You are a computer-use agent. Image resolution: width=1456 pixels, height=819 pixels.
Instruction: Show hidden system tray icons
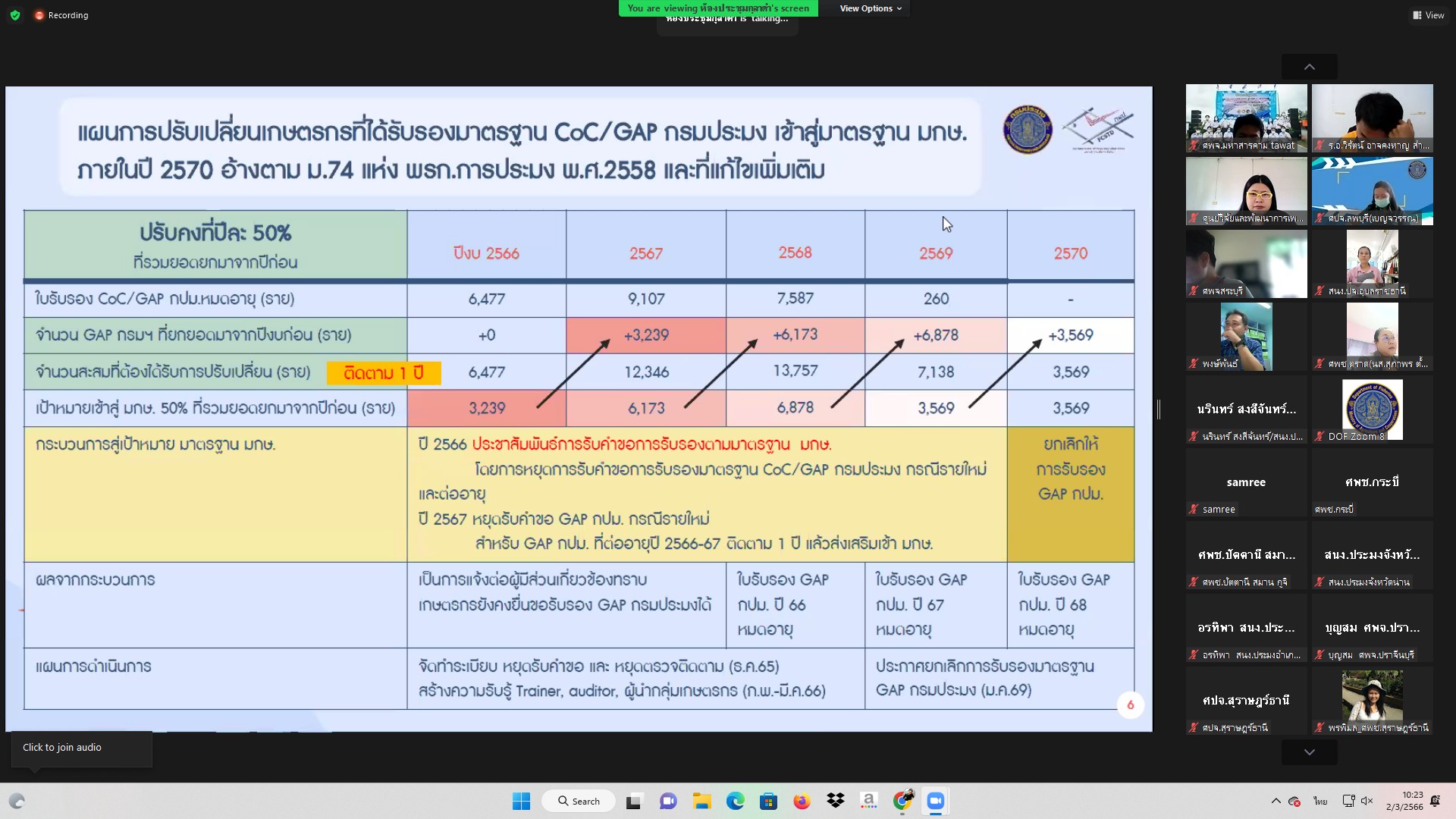click(1276, 801)
